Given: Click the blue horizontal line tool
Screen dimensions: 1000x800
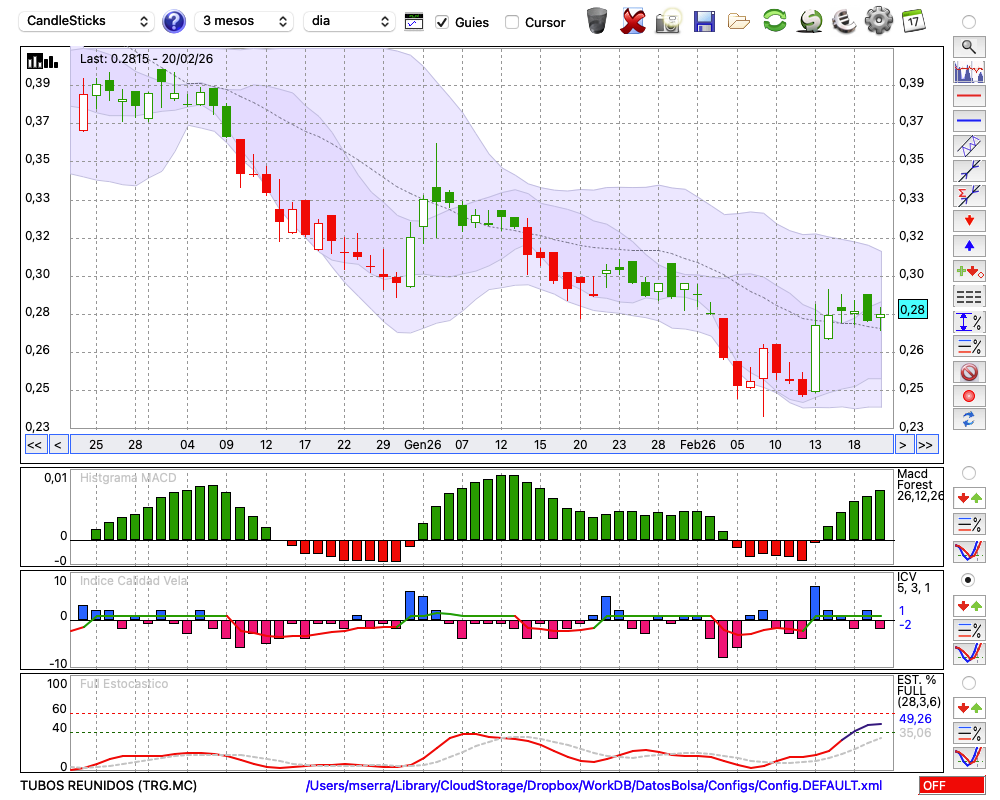Looking at the screenshot, I should (x=969, y=121).
